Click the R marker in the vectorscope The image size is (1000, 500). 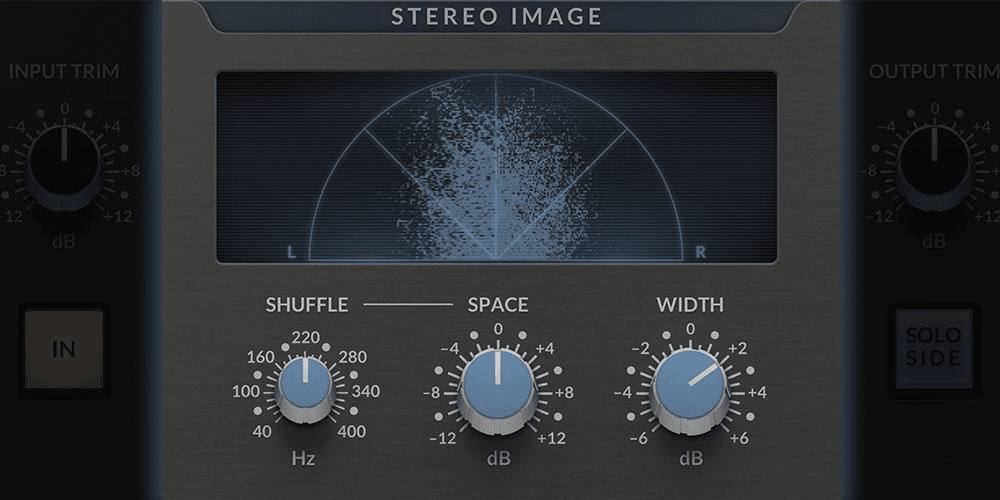(701, 253)
